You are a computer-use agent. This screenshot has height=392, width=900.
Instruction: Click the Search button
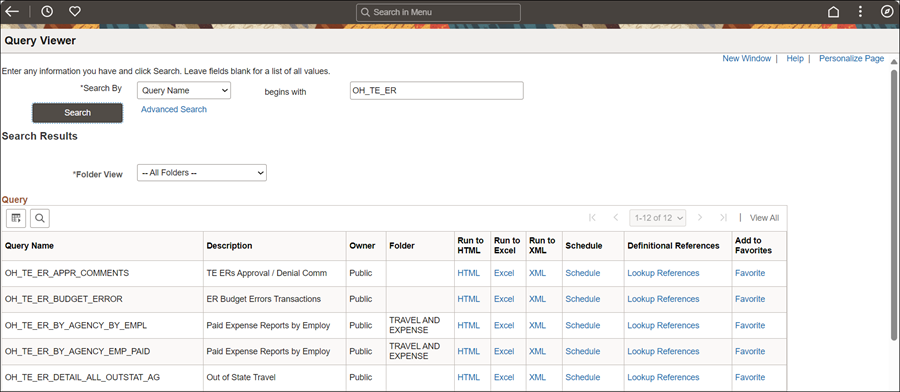click(77, 113)
